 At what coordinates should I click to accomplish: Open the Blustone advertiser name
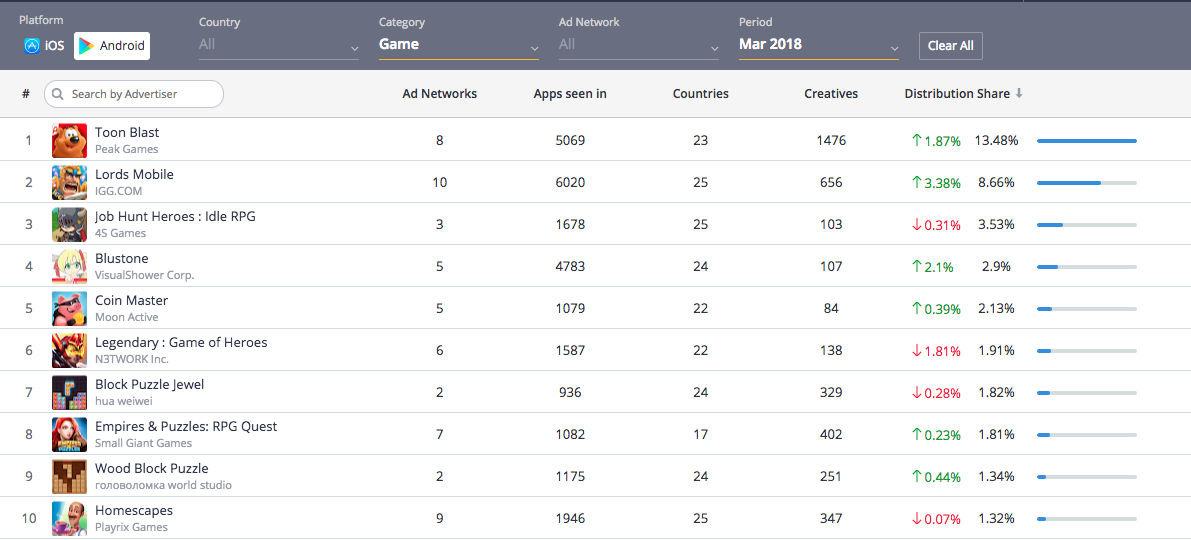click(122, 258)
